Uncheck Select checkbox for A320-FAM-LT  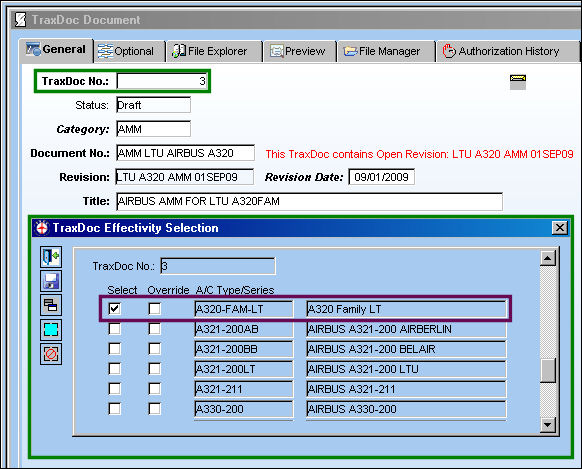click(114, 308)
